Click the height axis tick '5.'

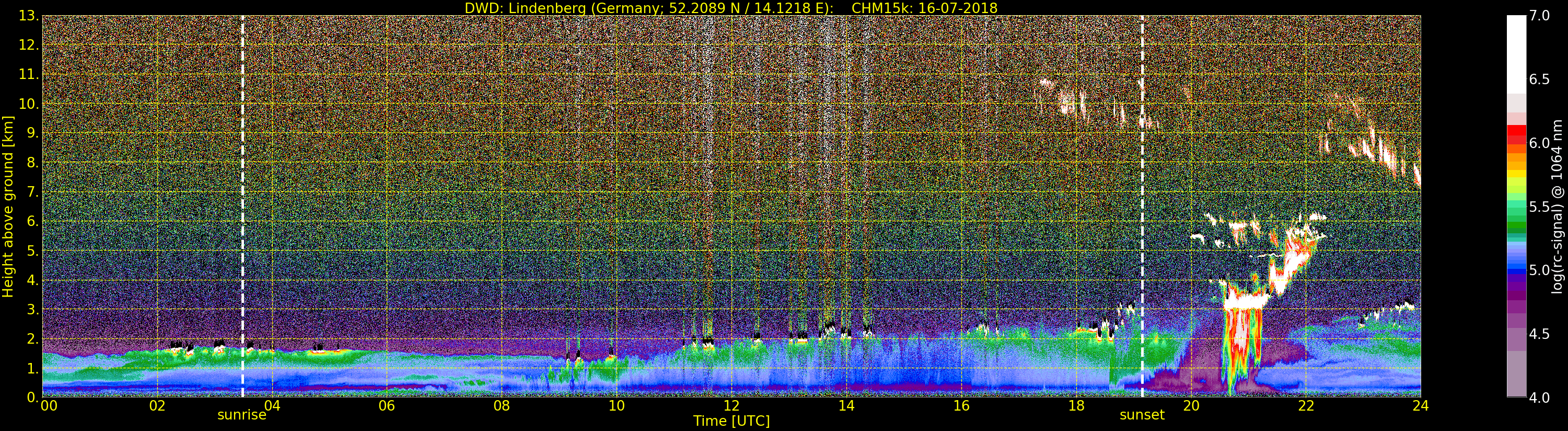click(32, 251)
